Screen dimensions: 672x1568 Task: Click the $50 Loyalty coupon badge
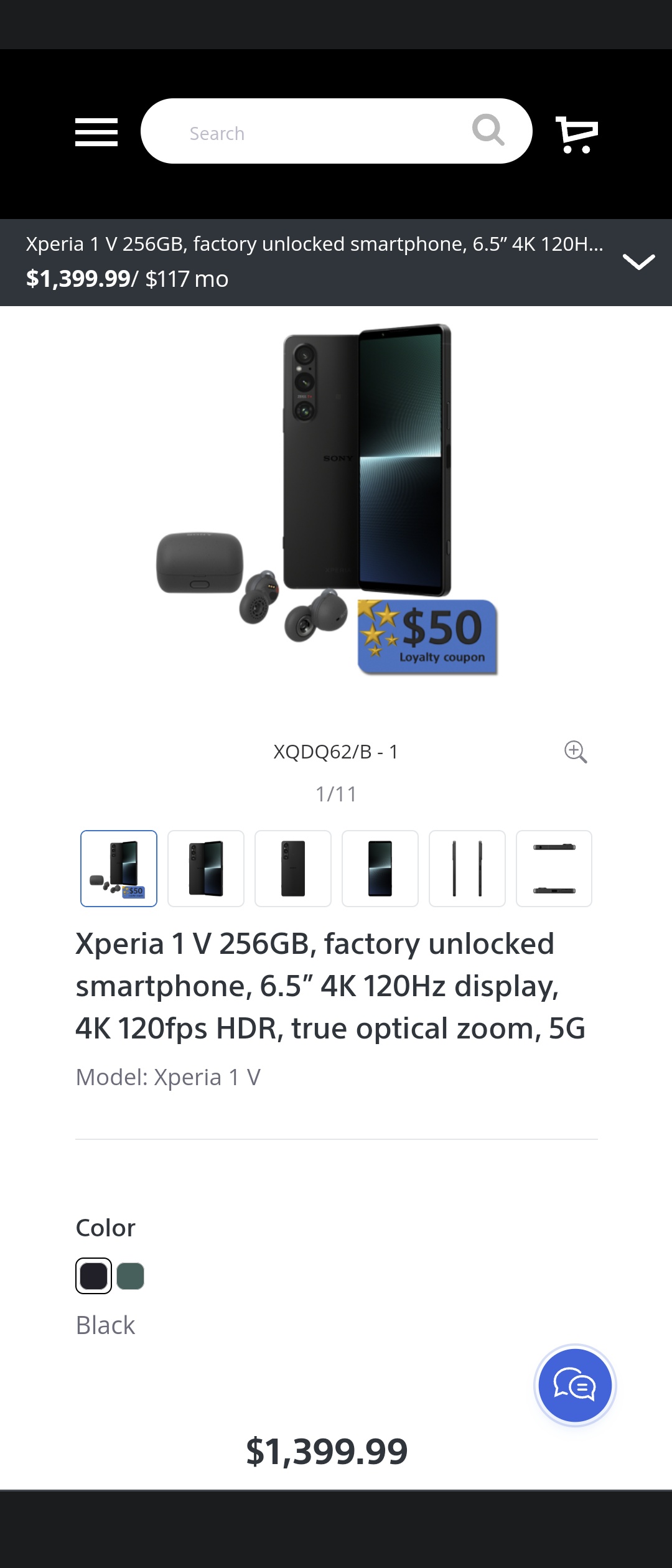coord(428,637)
